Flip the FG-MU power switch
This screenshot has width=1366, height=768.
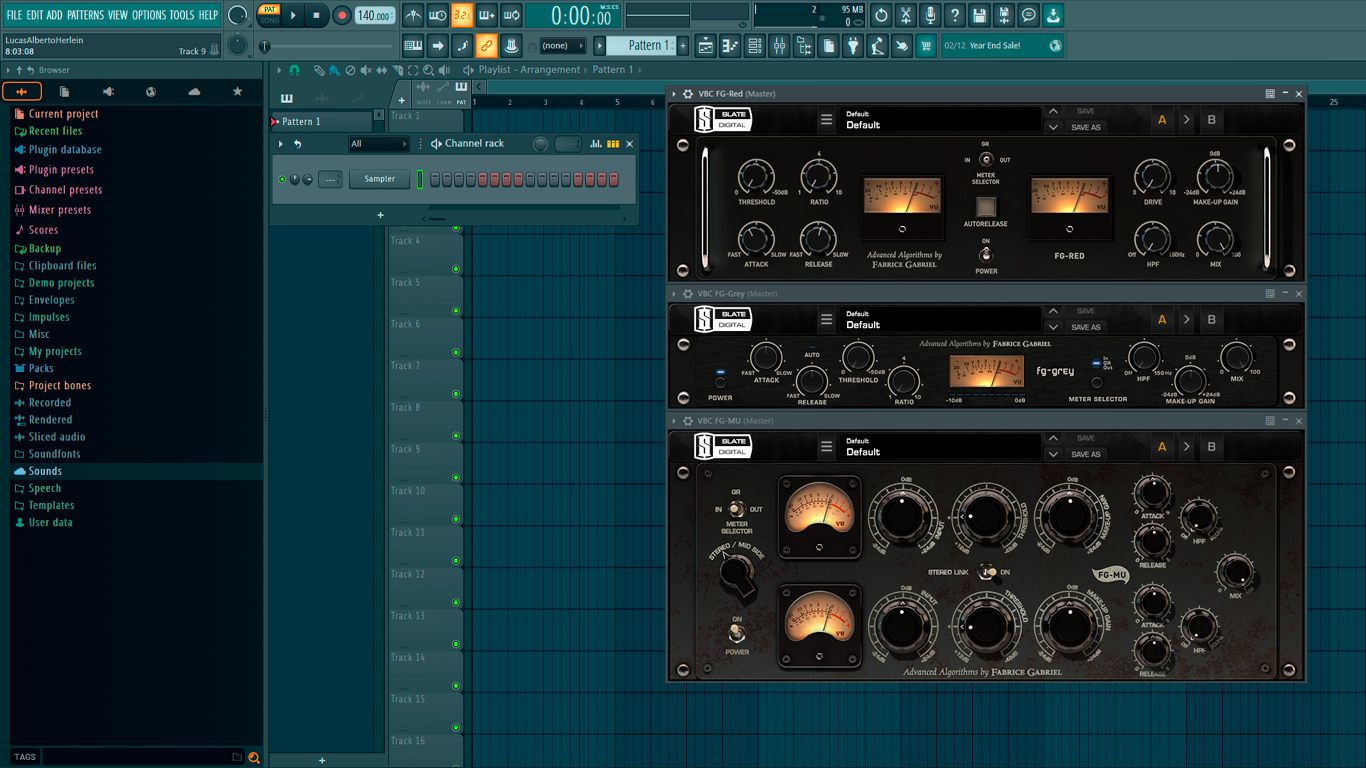coord(736,634)
